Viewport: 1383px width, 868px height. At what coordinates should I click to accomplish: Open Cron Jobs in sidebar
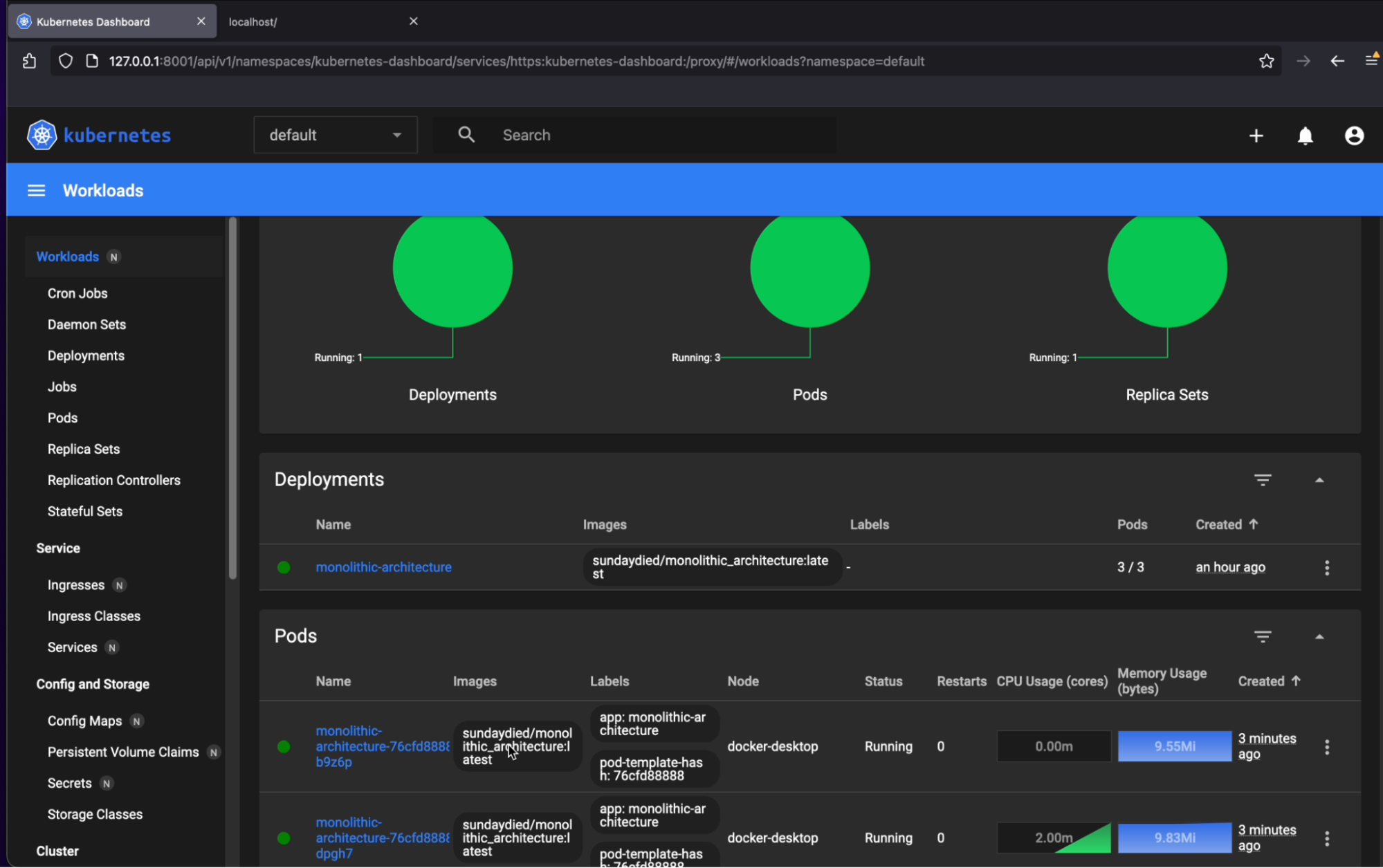tap(77, 293)
